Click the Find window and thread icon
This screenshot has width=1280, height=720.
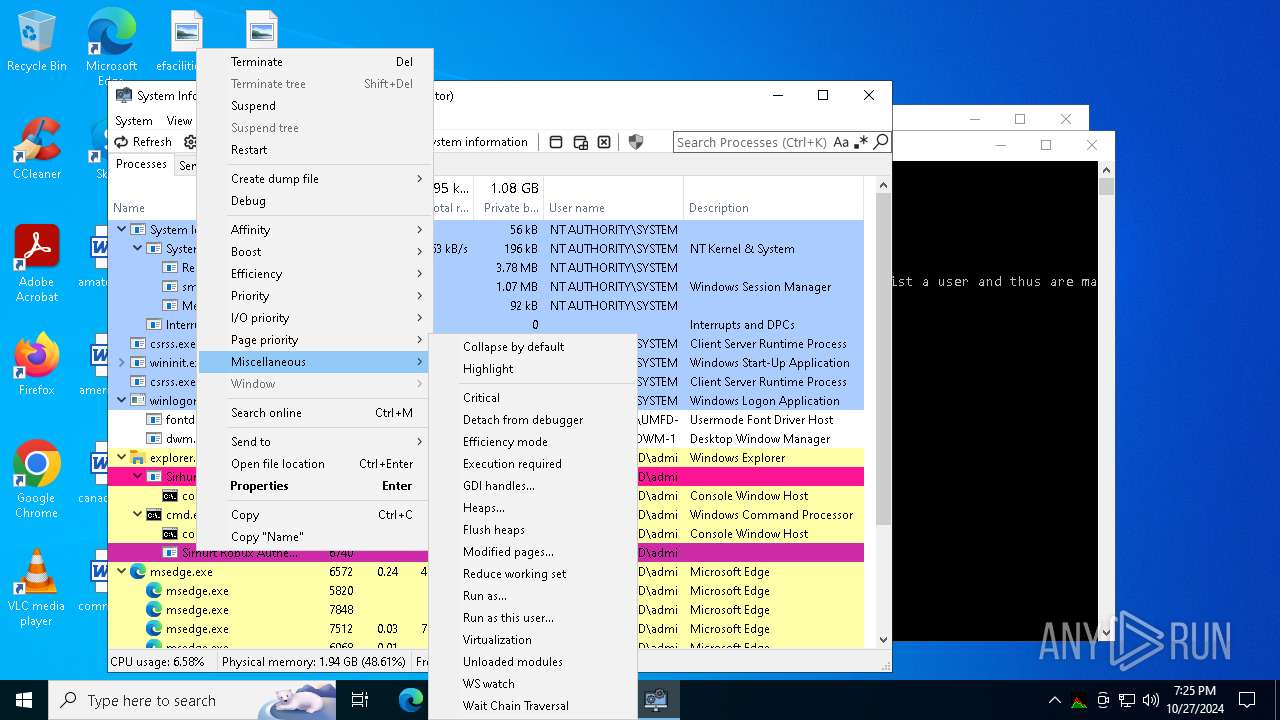click(x=580, y=142)
